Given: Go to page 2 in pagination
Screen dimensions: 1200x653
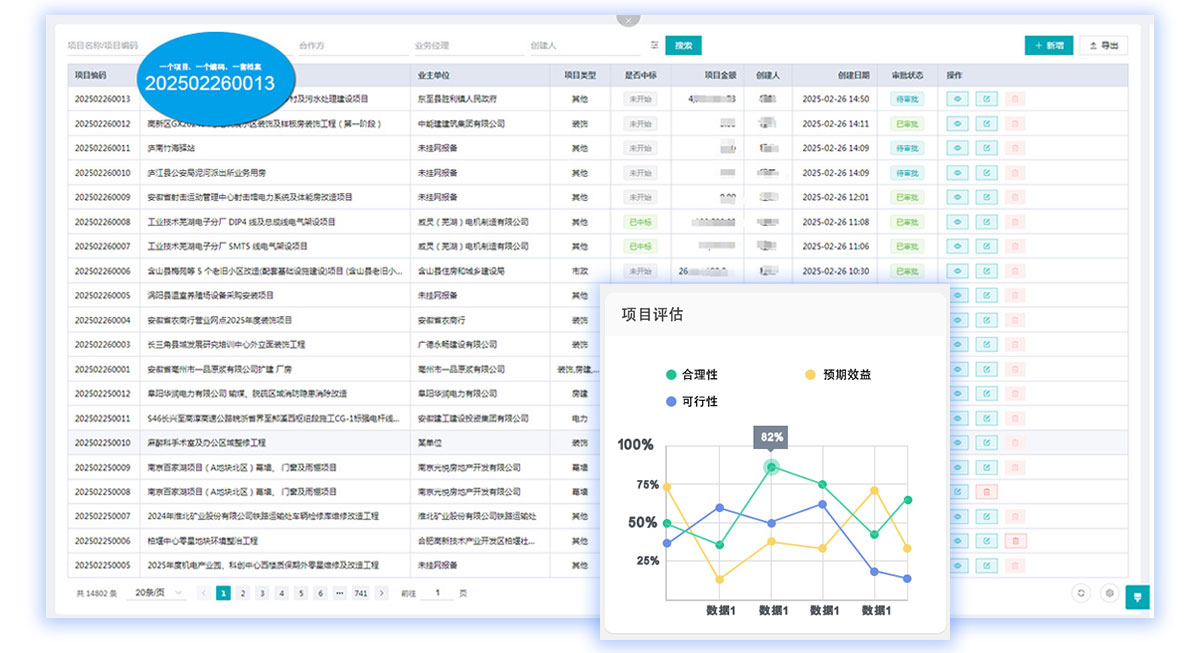Looking at the screenshot, I should (243, 593).
